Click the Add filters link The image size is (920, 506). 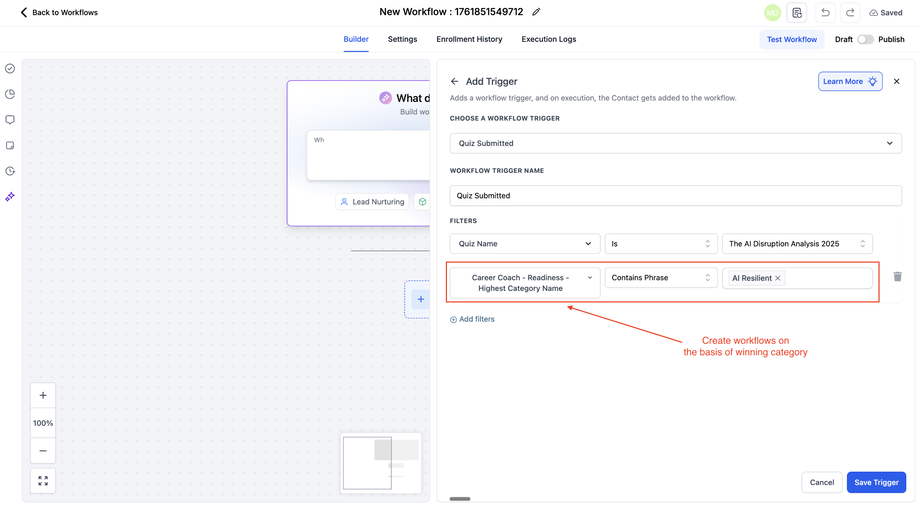coord(472,320)
